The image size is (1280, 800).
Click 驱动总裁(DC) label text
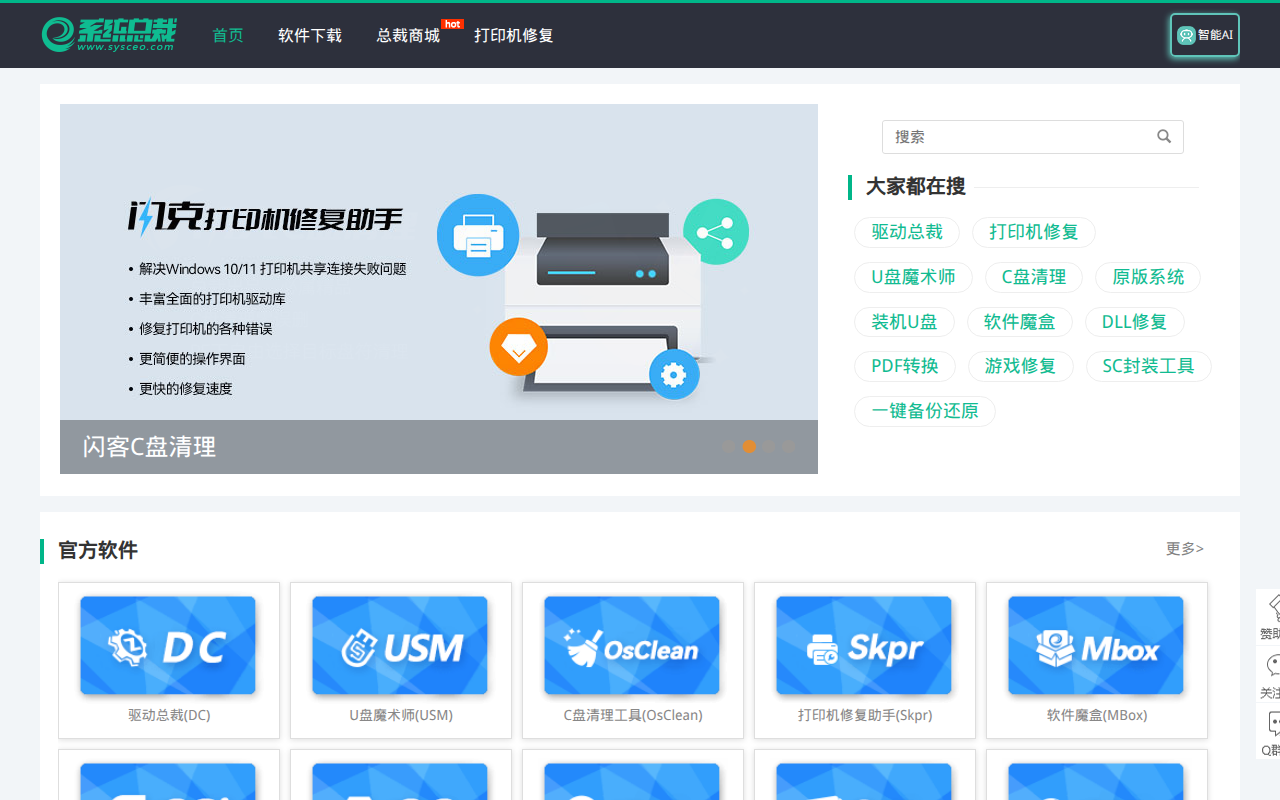coord(169,715)
